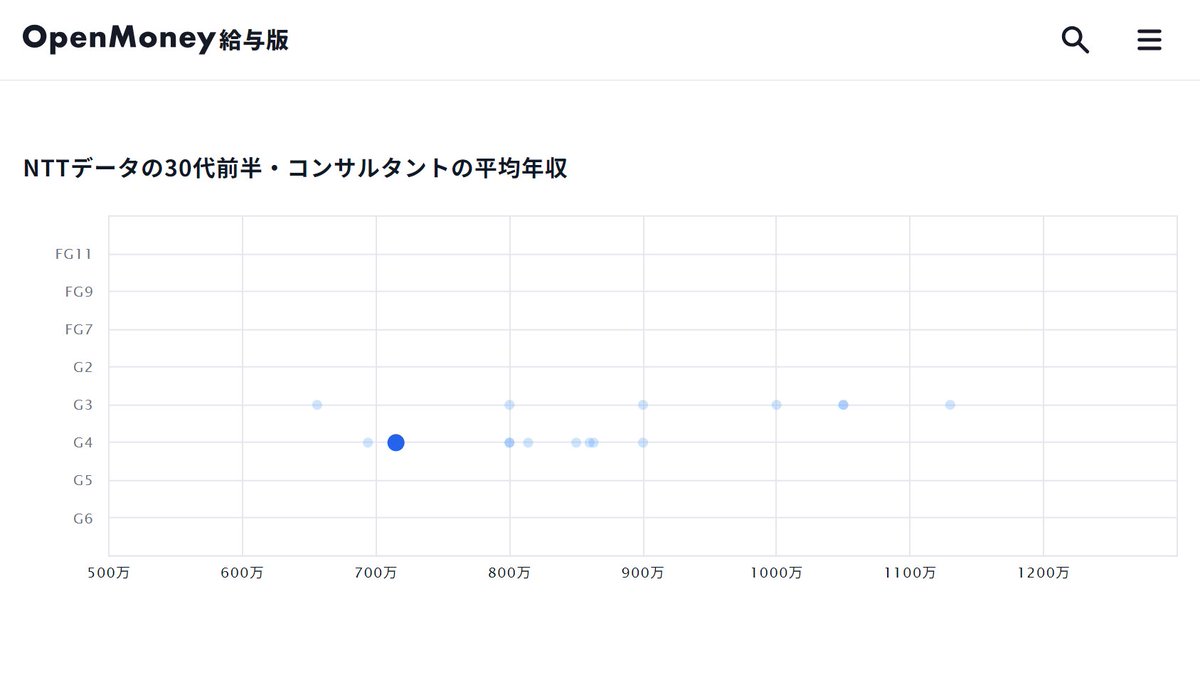
Task: Open the search magnifier icon
Action: (x=1075, y=40)
